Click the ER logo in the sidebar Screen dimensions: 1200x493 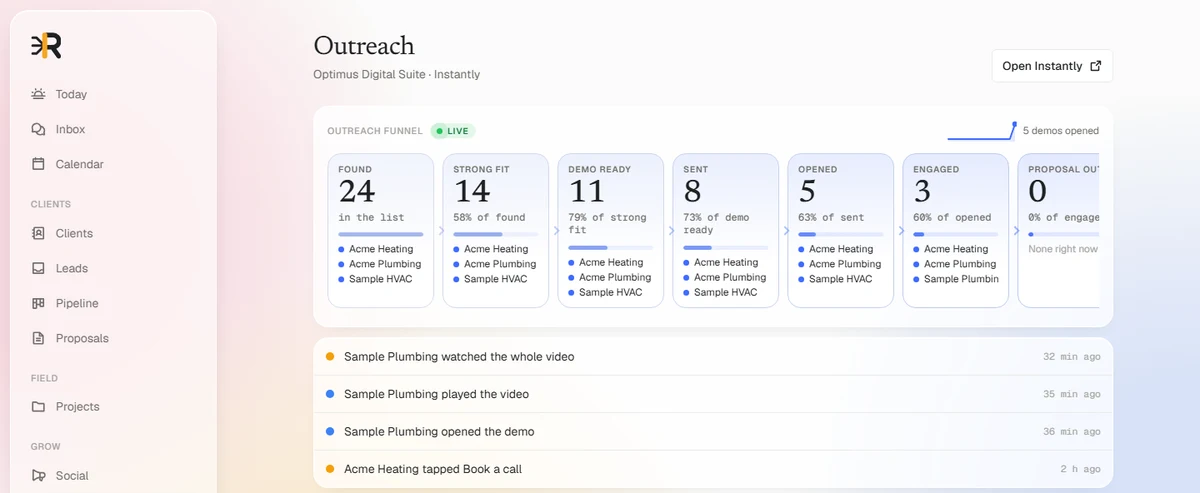click(46, 45)
